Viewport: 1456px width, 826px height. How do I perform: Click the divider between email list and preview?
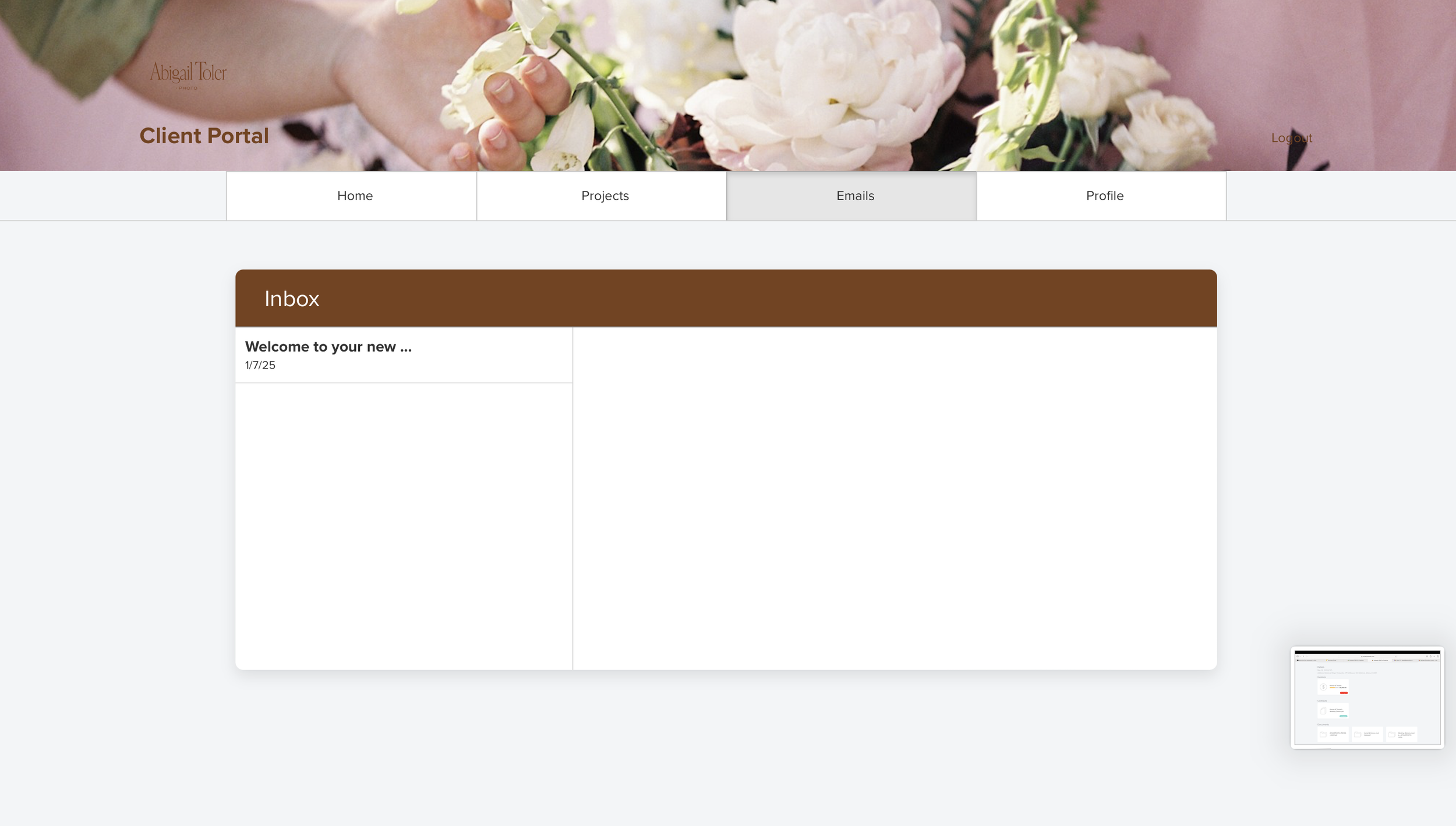572,498
